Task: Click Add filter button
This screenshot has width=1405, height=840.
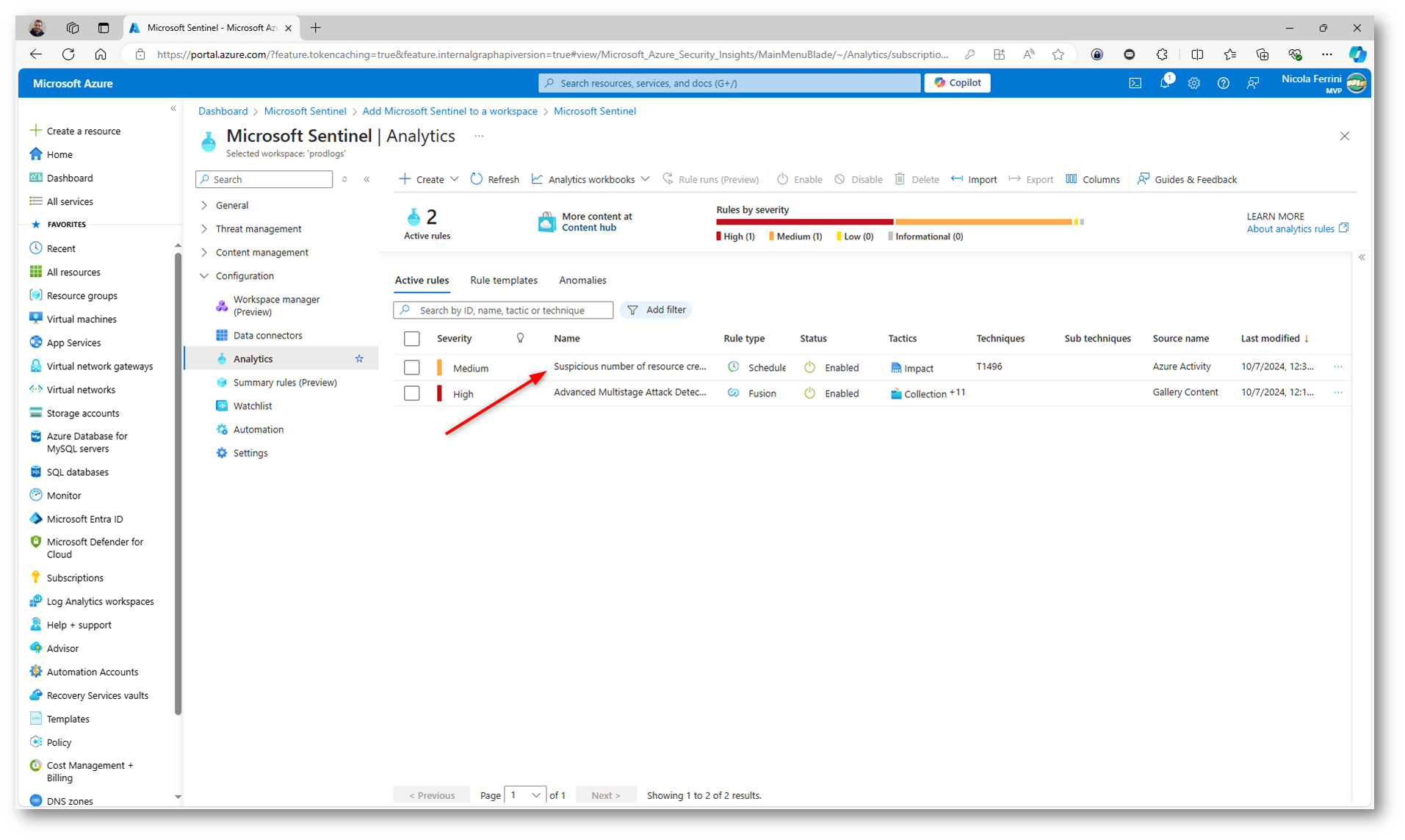Action: [657, 310]
